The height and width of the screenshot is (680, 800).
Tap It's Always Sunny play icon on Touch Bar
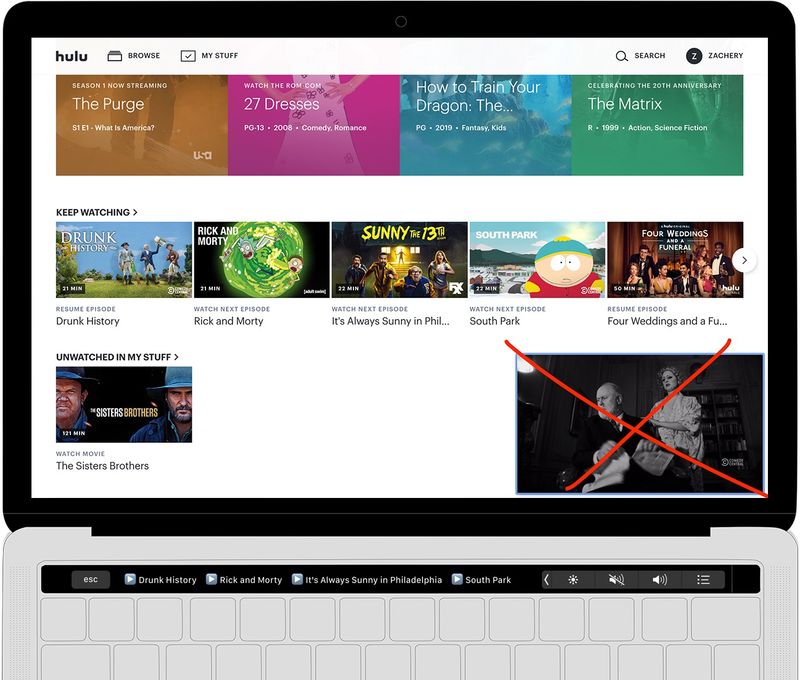tap(297, 579)
